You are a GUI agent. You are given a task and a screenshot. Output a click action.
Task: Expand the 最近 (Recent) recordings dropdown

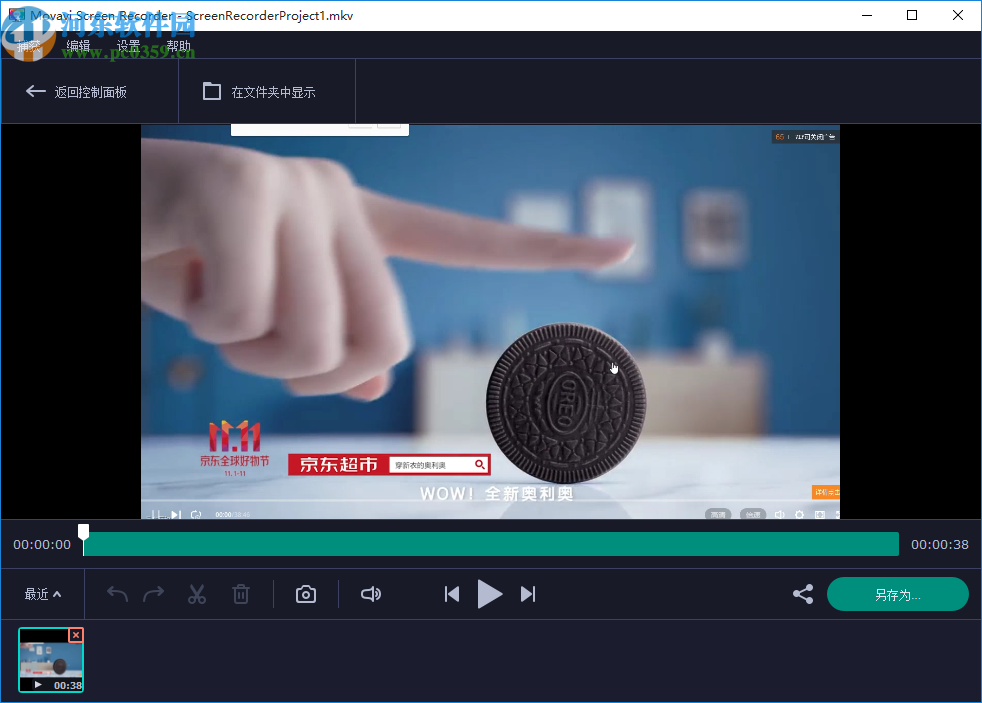pos(41,593)
